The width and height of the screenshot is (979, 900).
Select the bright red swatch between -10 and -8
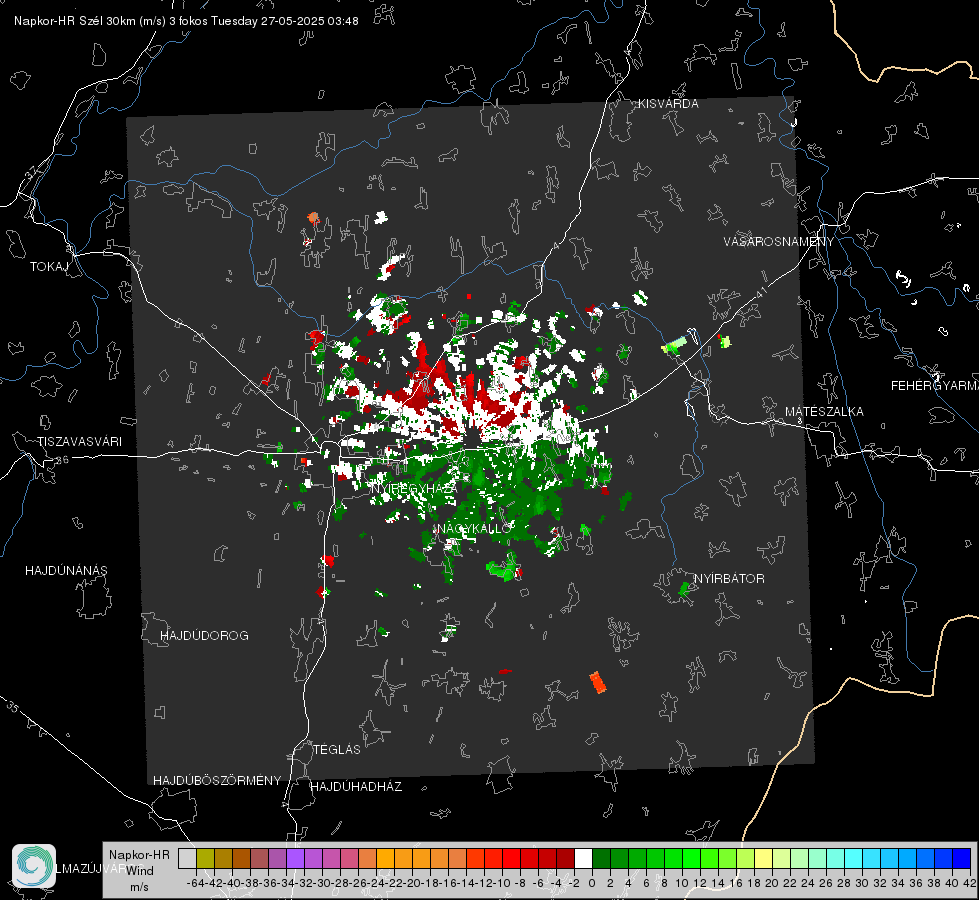[x=511, y=858]
